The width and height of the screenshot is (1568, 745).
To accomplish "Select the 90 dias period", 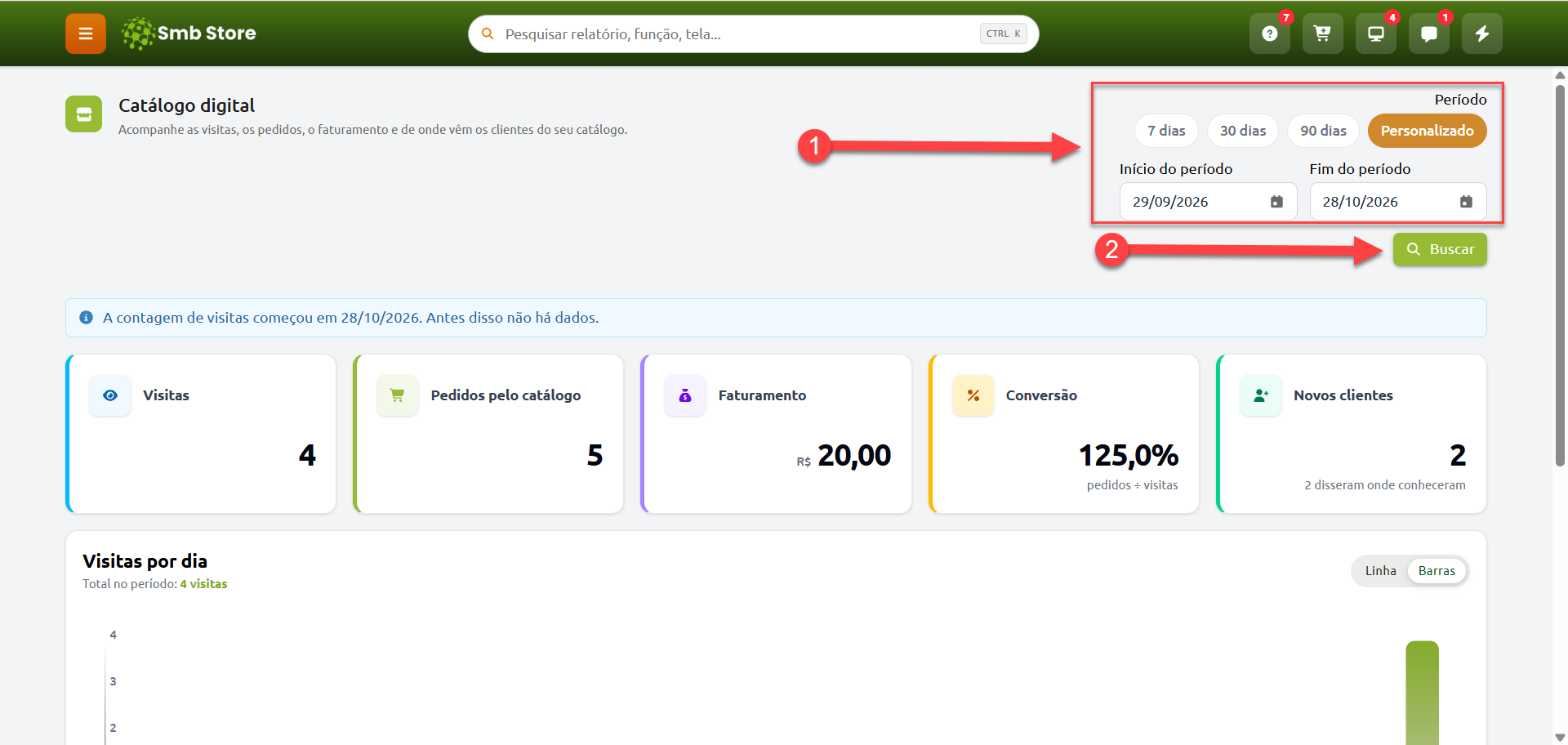I will point(1323,131).
